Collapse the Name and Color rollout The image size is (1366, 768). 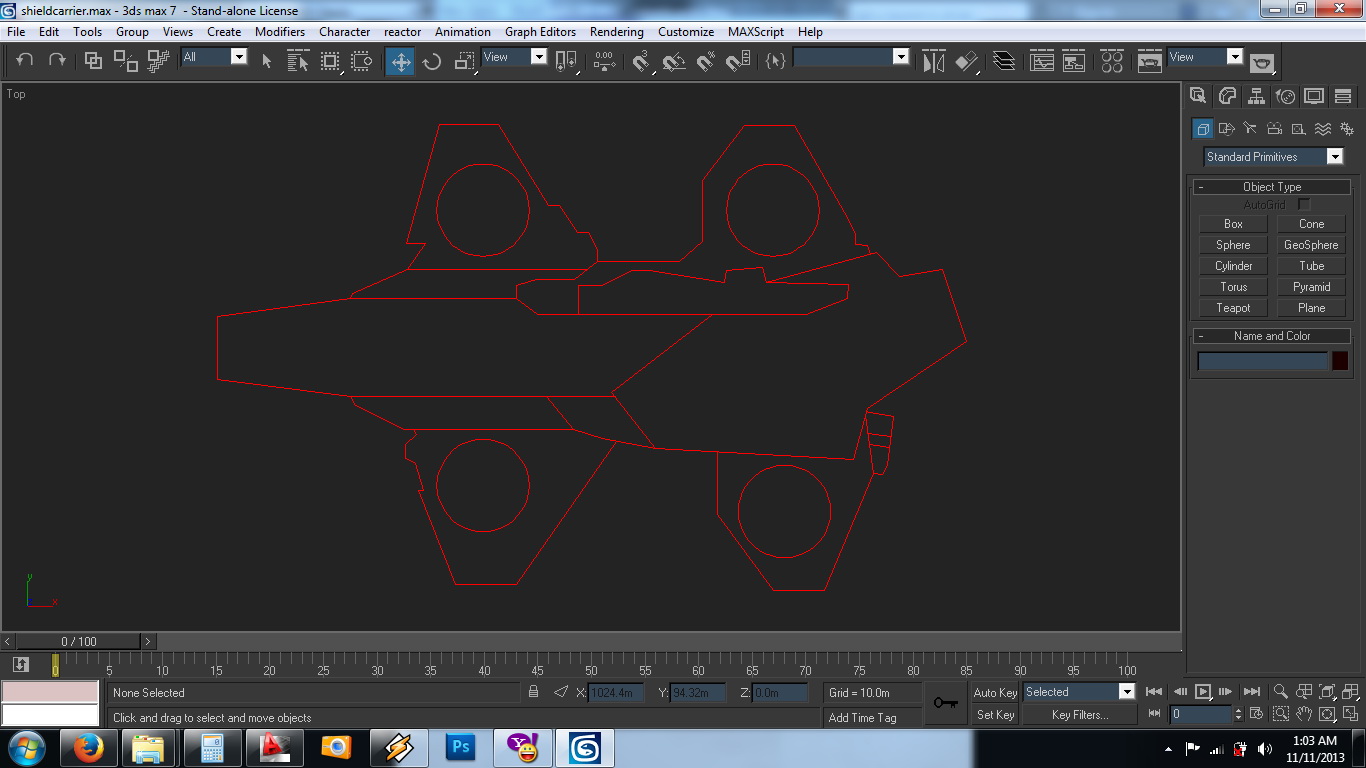click(x=1271, y=336)
